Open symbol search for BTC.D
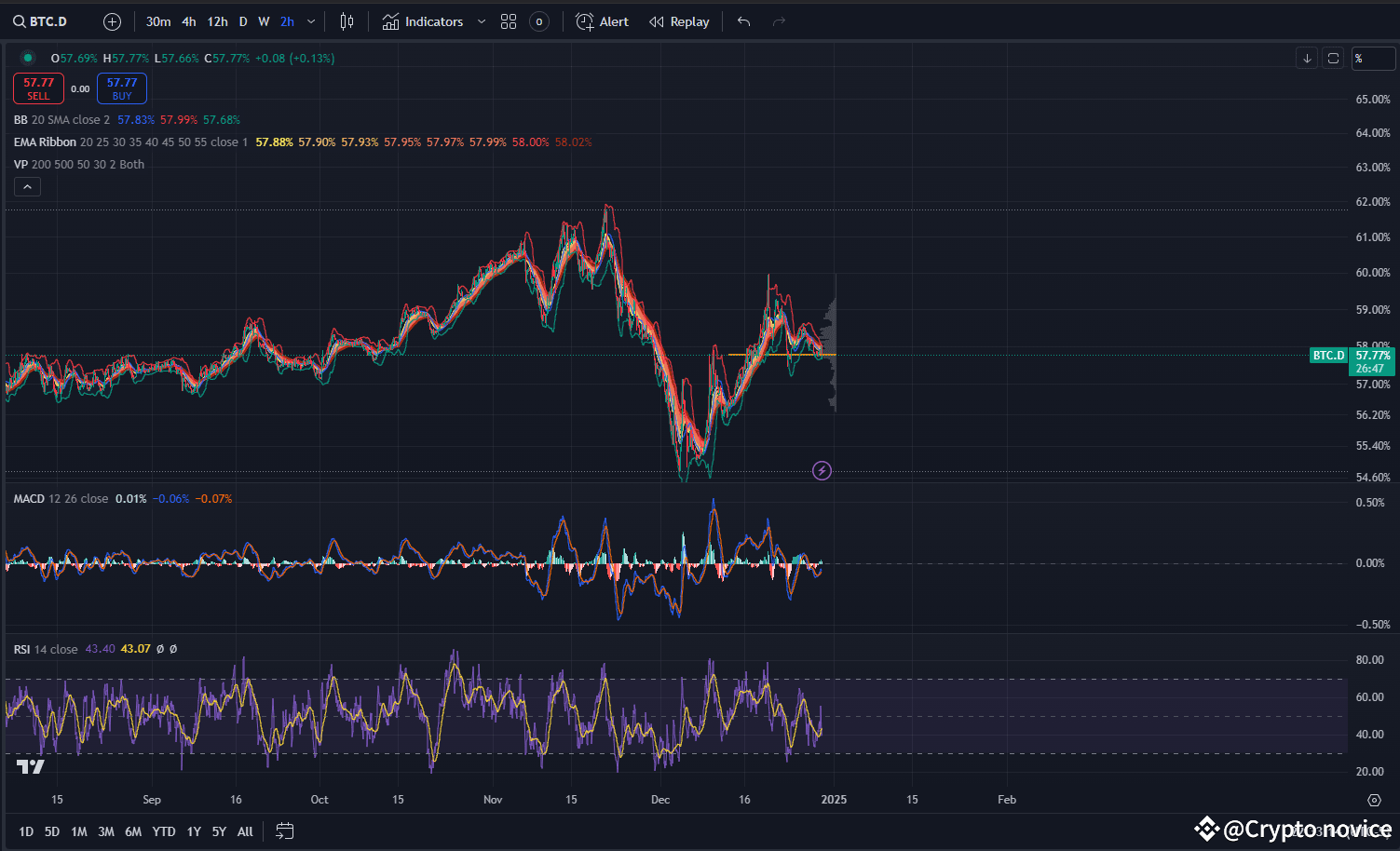 click(x=40, y=21)
